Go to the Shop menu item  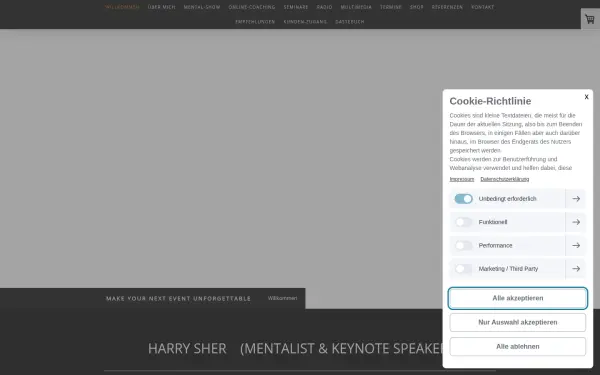point(417,7)
